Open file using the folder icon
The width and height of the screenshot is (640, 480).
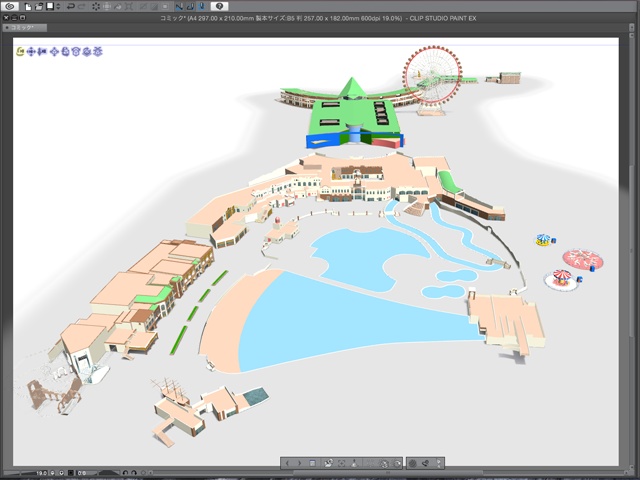tap(39, 6)
